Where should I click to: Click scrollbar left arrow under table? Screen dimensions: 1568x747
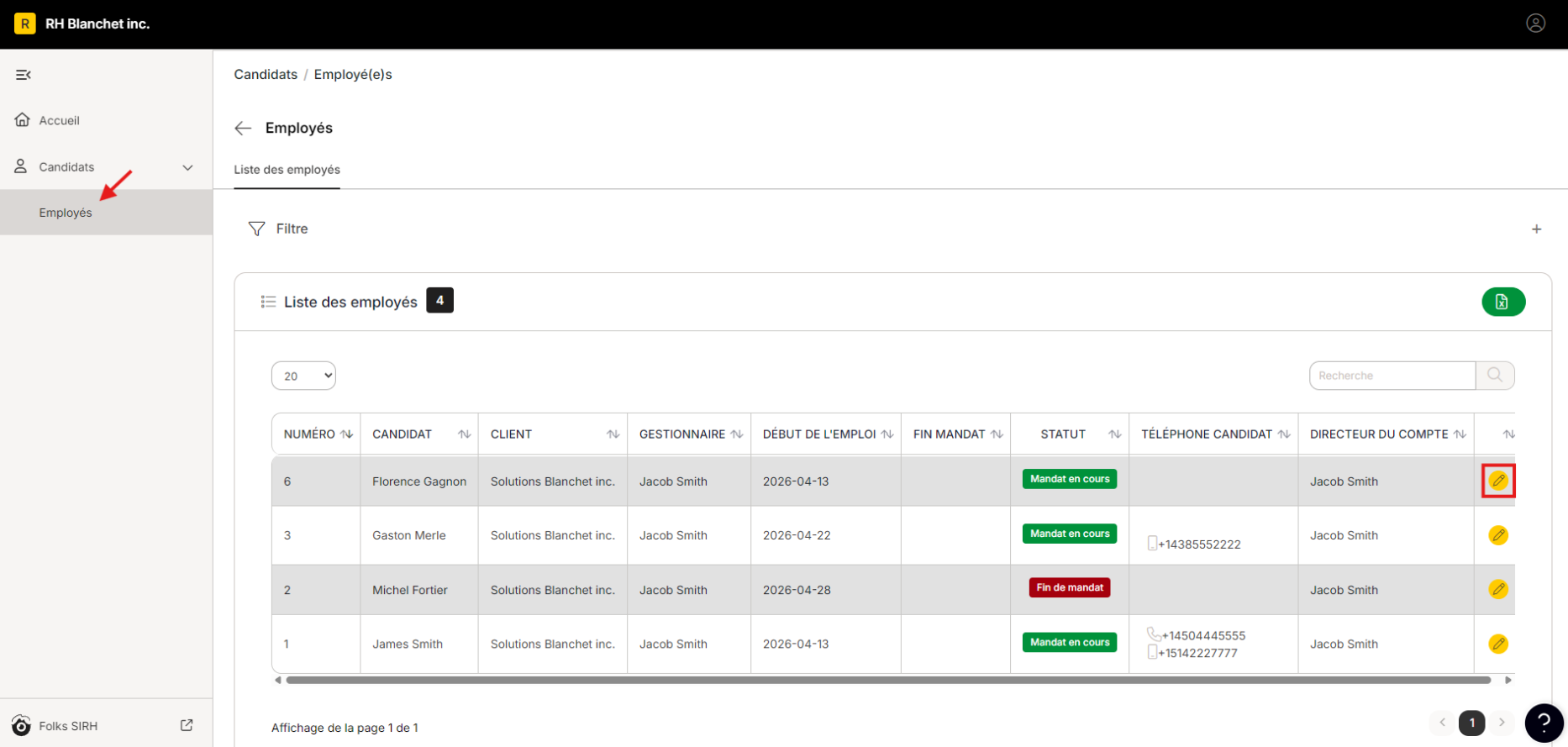(x=278, y=680)
